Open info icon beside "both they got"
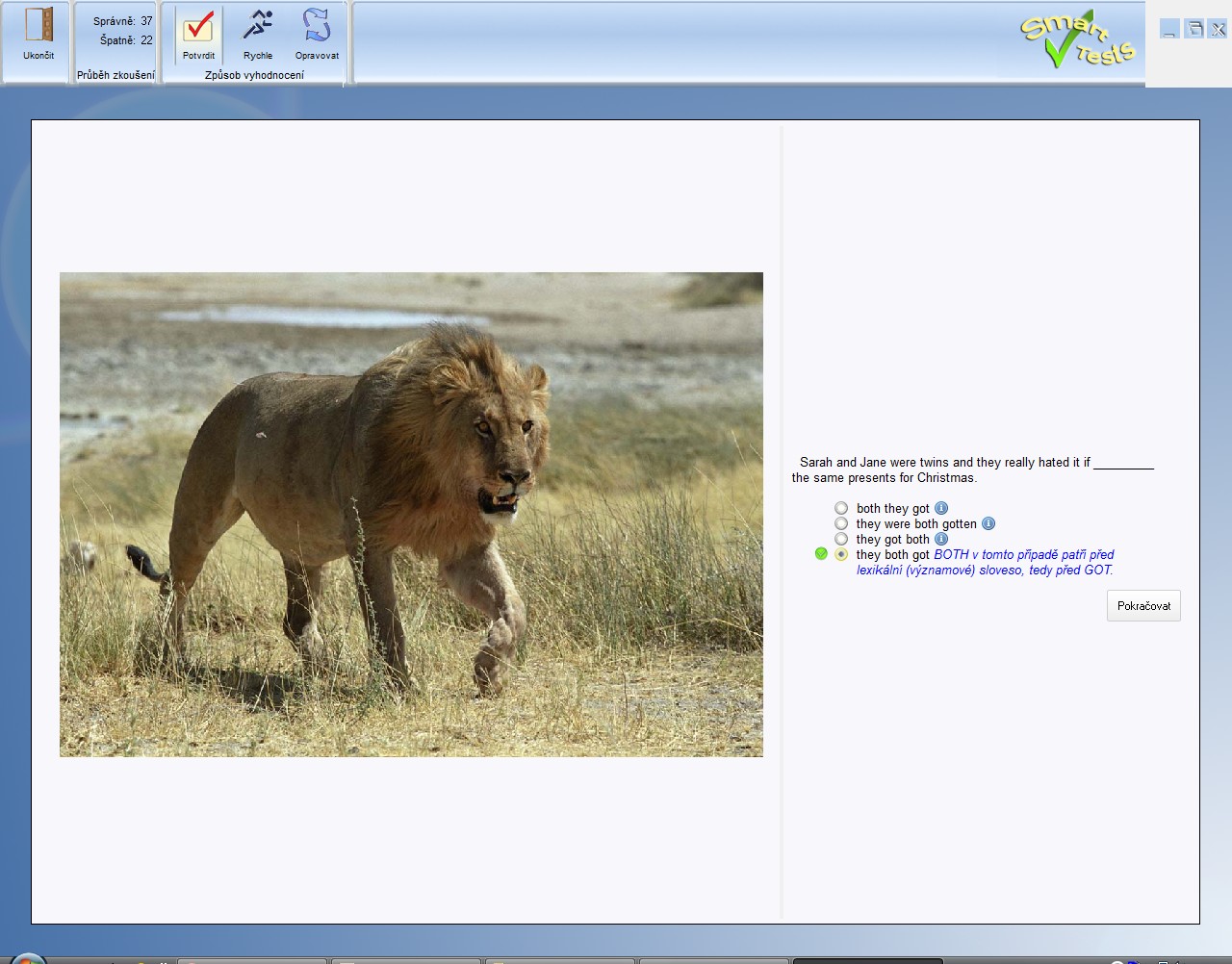The height and width of the screenshot is (964, 1232). pyautogui.click(x=941, y=508)
